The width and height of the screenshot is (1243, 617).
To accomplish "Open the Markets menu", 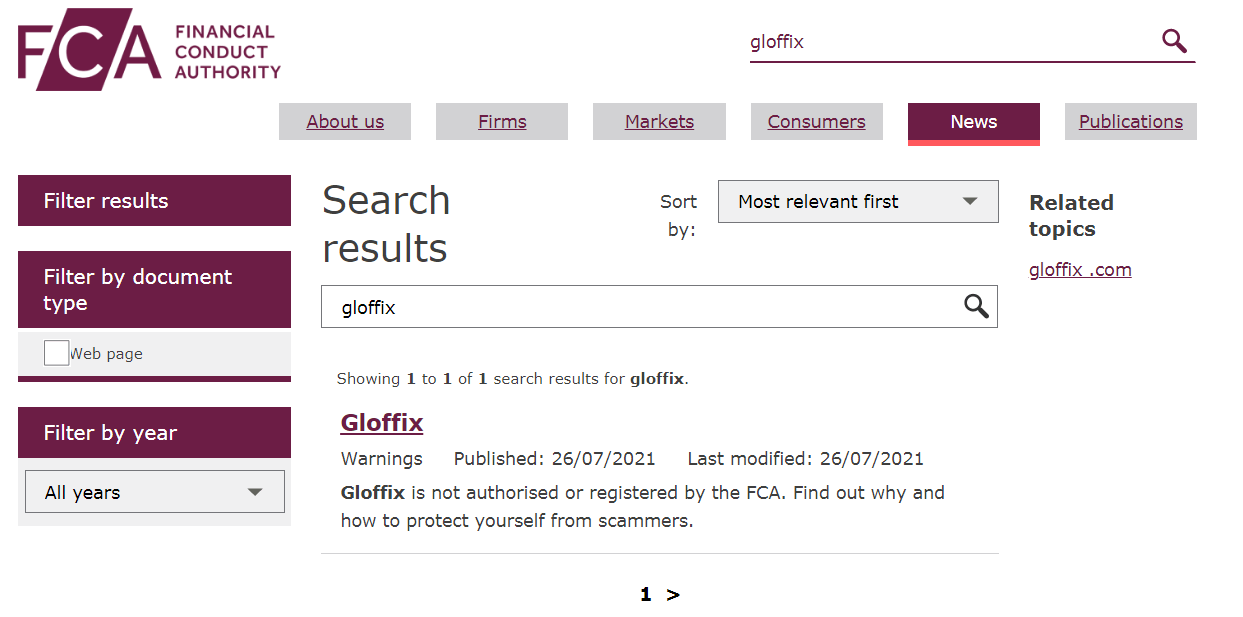I will pyautogui.click(x=659, y=122).
